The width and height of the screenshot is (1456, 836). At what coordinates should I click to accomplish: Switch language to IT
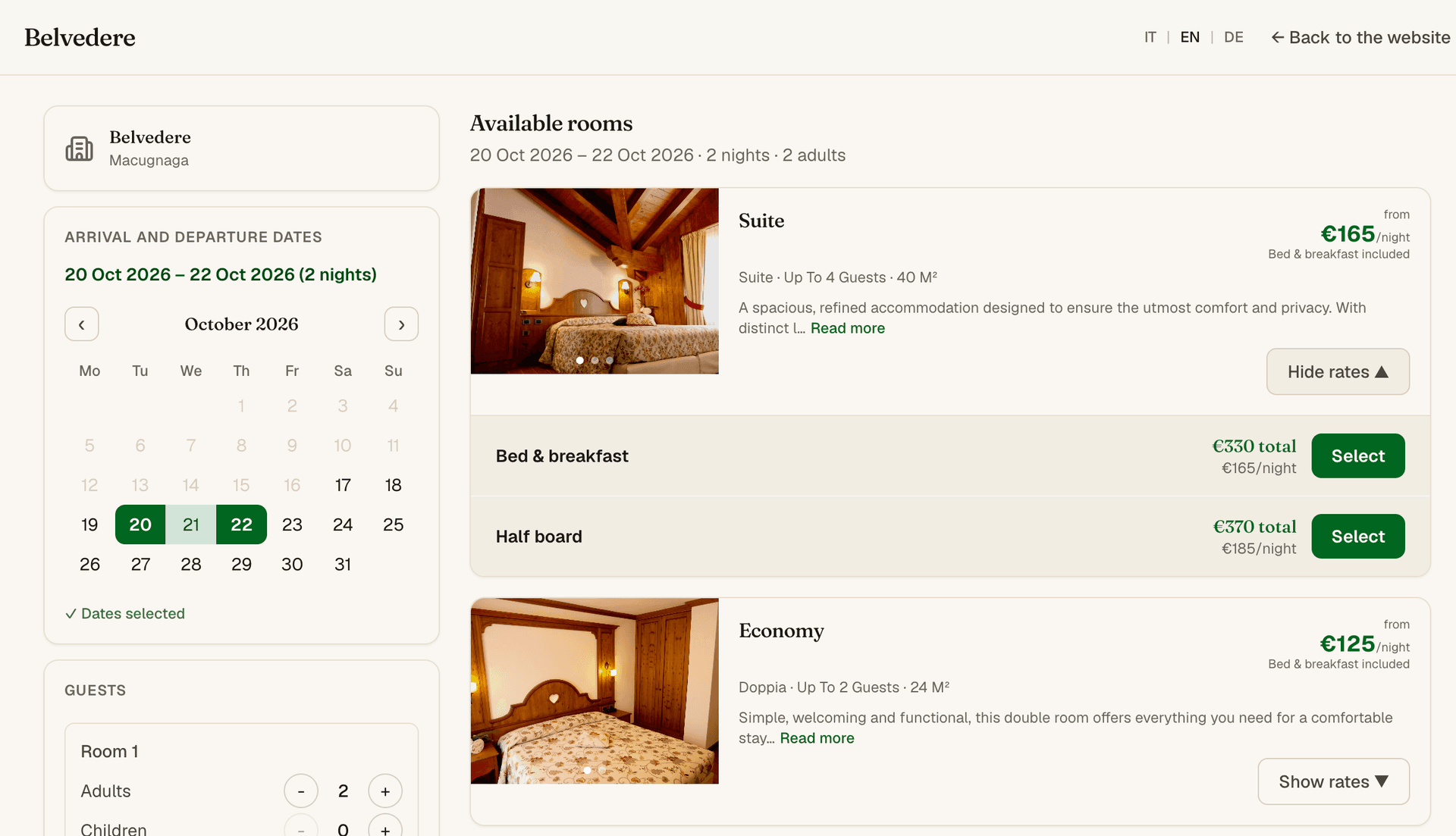(1150, 37)
